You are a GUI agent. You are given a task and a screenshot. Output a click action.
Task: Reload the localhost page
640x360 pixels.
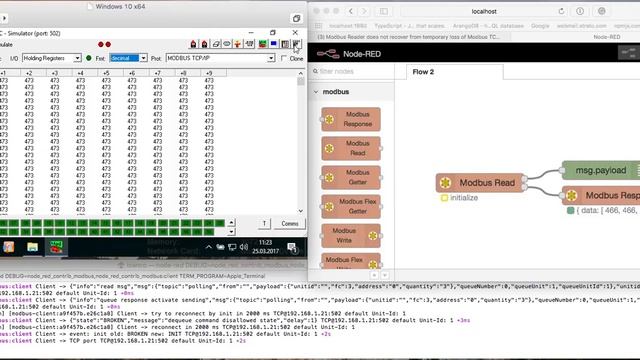point(561,11)
